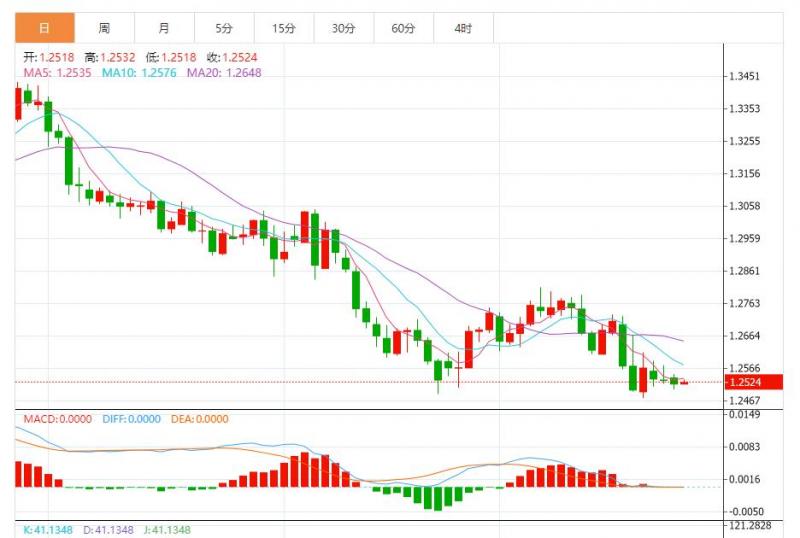Click the 1.3058 price axis label
The image size is (800, 538).
coord(744,206)
